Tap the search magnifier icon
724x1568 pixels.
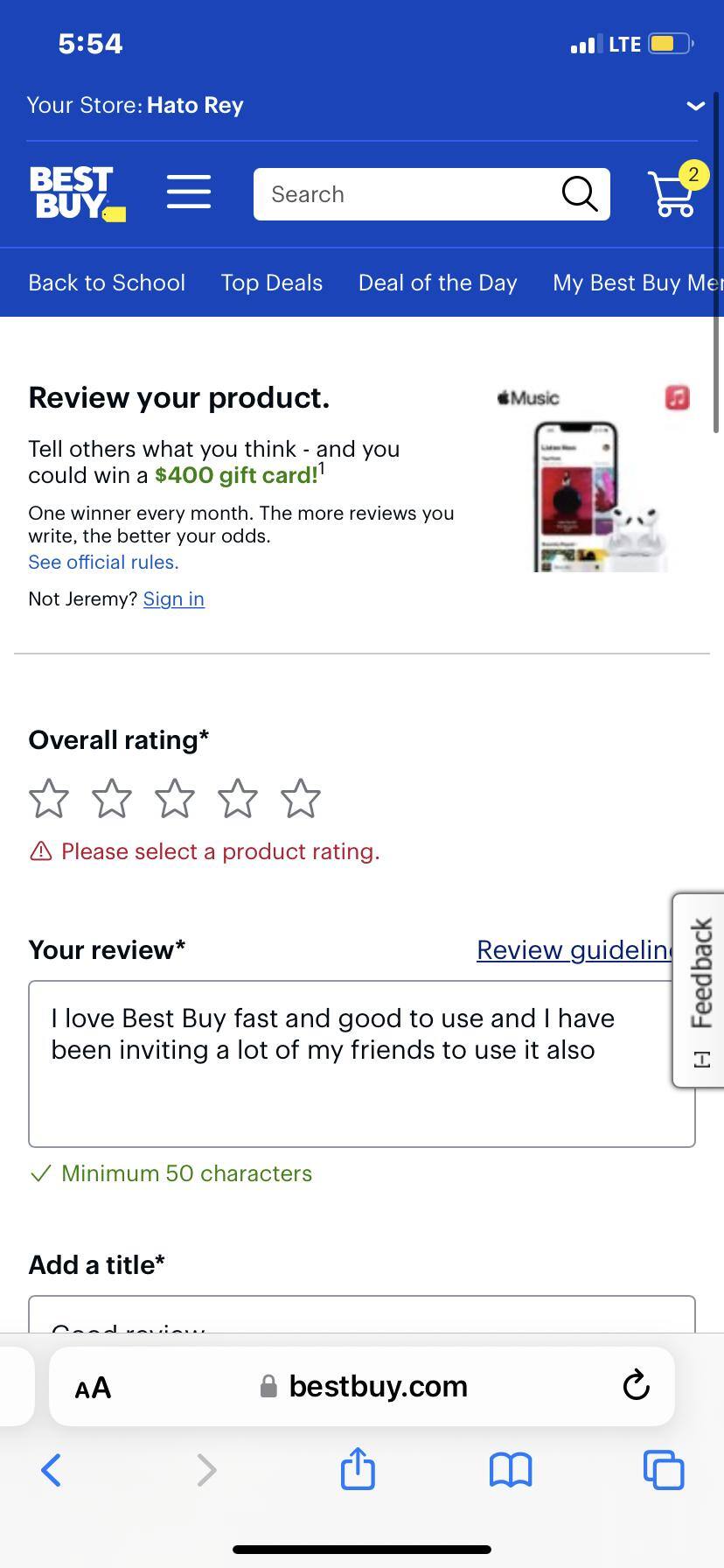(578, 192)
